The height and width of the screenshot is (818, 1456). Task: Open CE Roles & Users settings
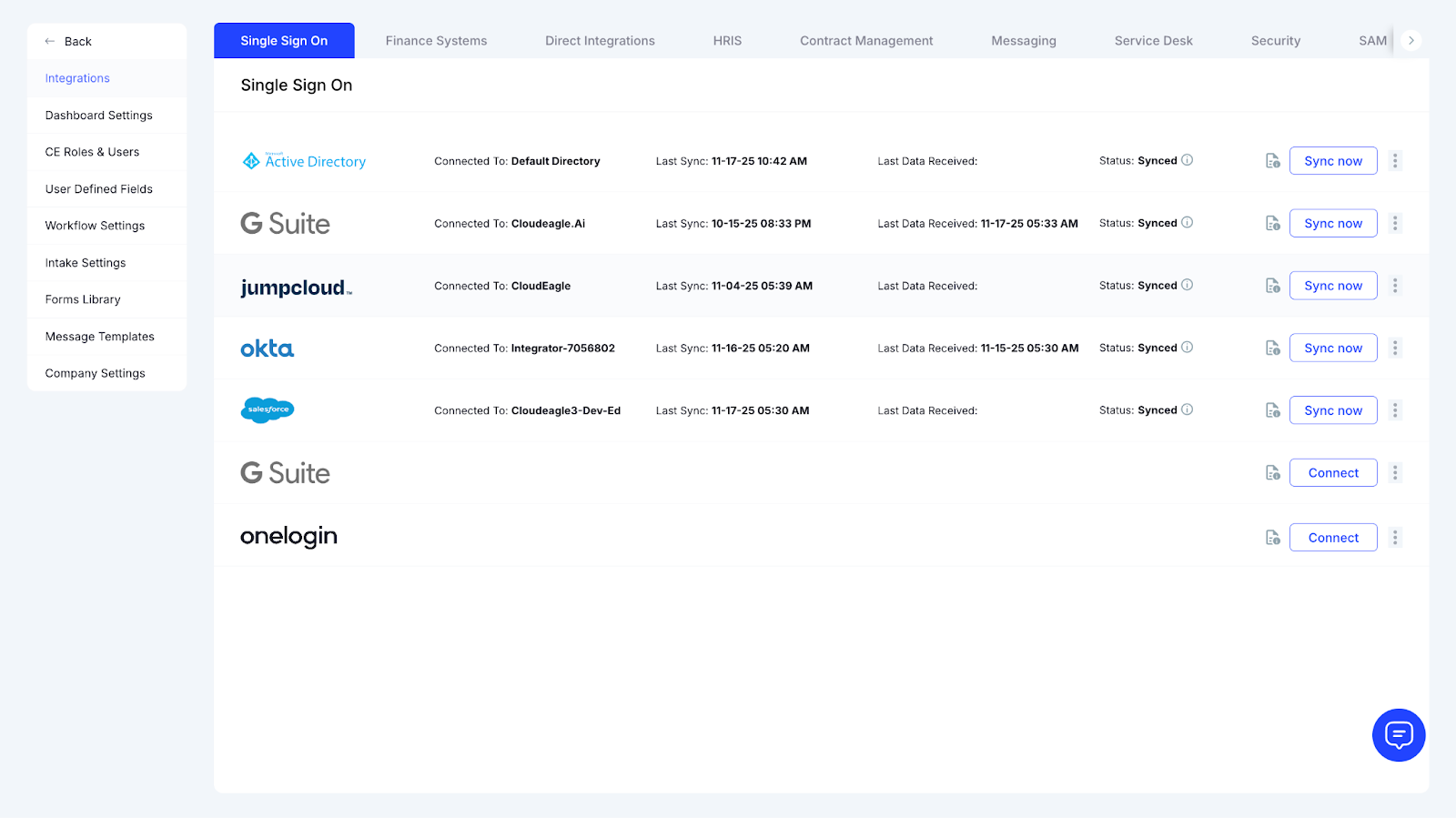tap(107, 152)
